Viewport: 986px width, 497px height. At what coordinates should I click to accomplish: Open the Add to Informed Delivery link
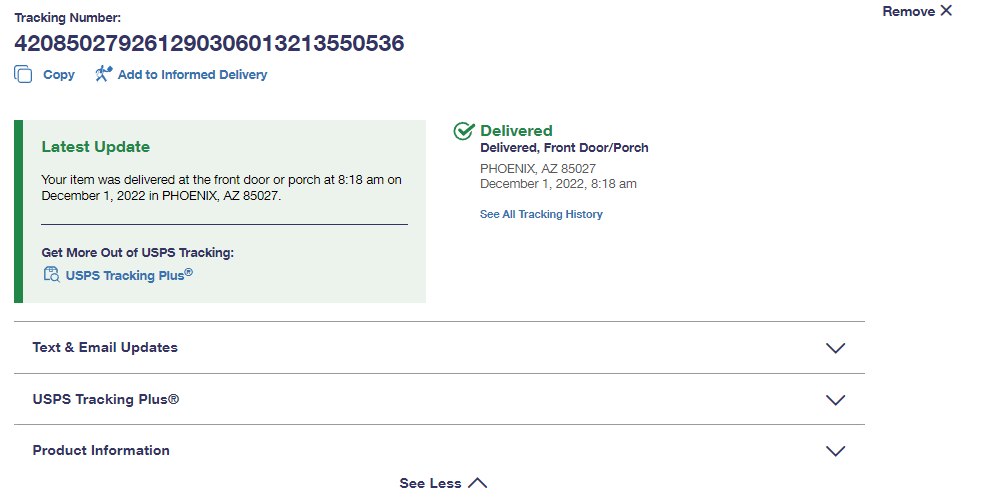pos(192,75)
